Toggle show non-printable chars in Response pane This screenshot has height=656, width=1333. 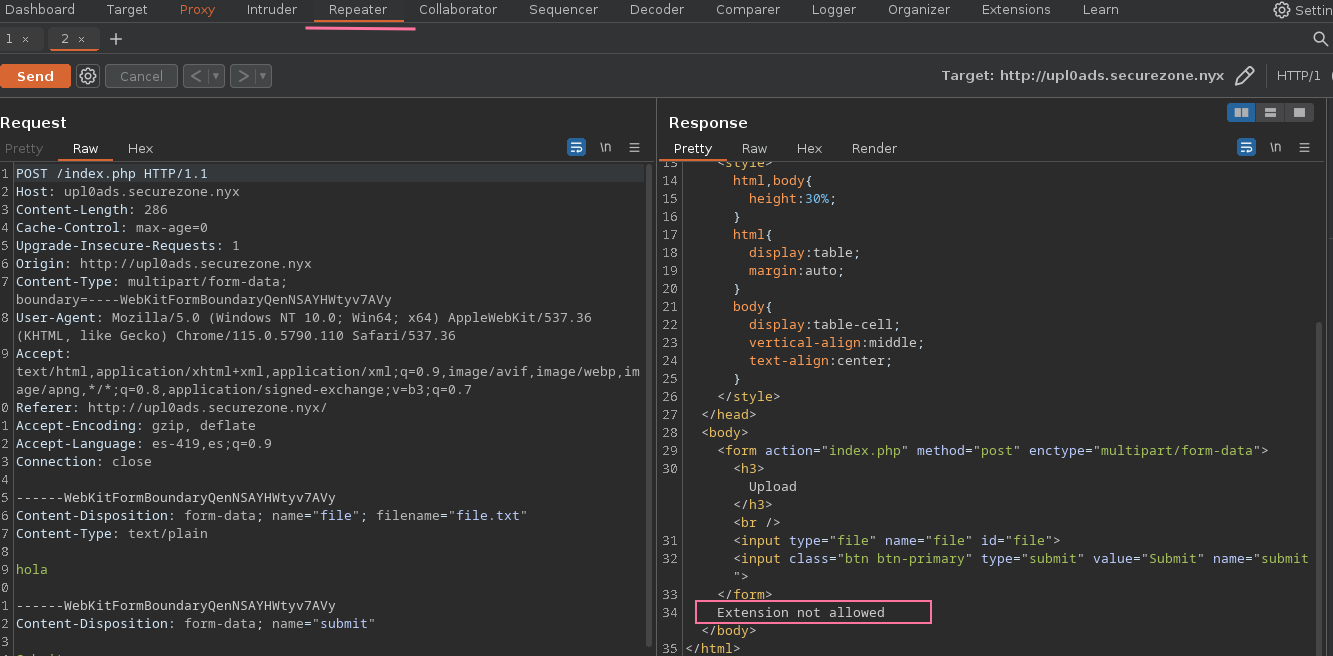pos(1275,148)
